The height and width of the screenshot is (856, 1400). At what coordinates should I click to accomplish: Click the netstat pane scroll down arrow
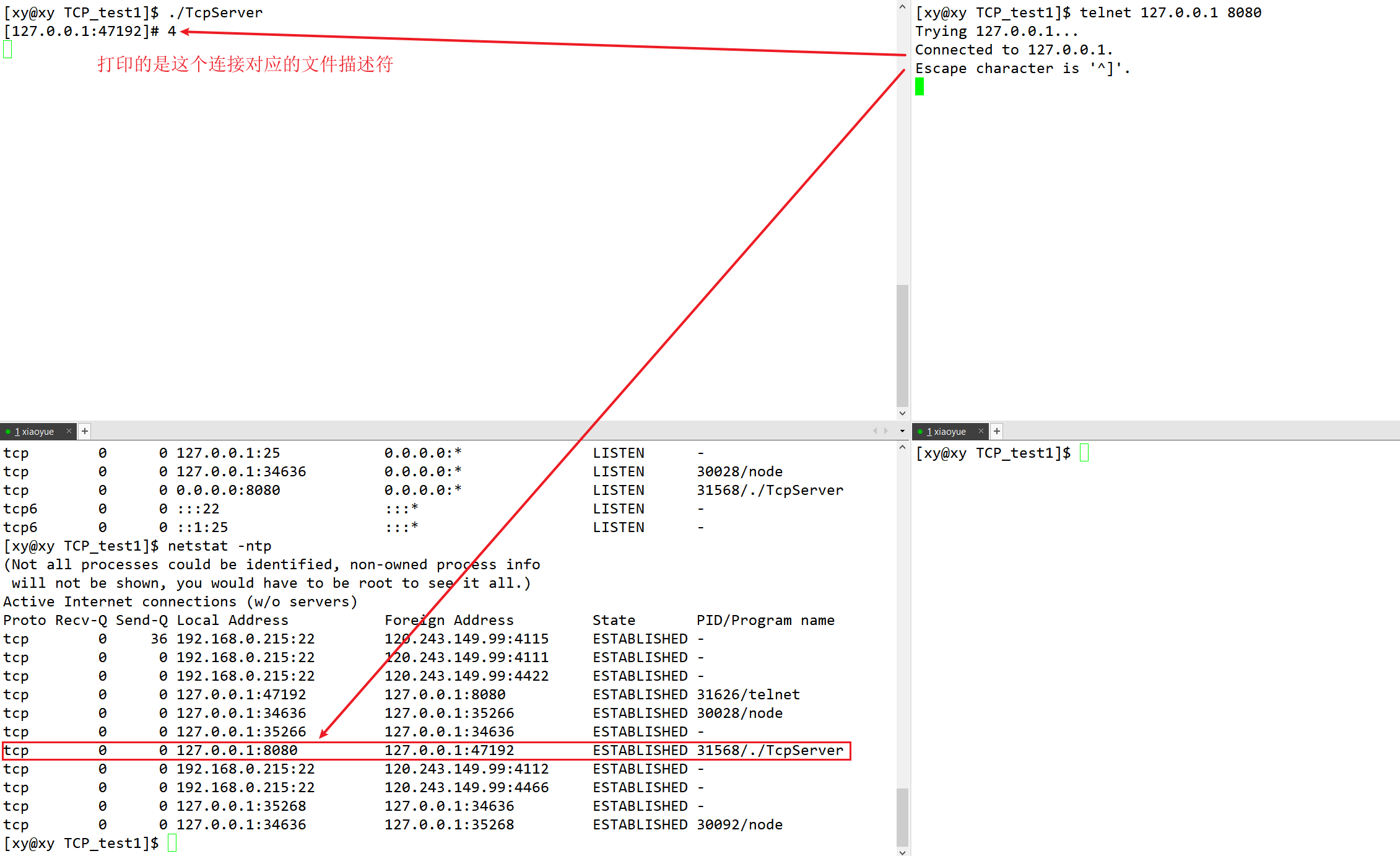click(902, 852)
